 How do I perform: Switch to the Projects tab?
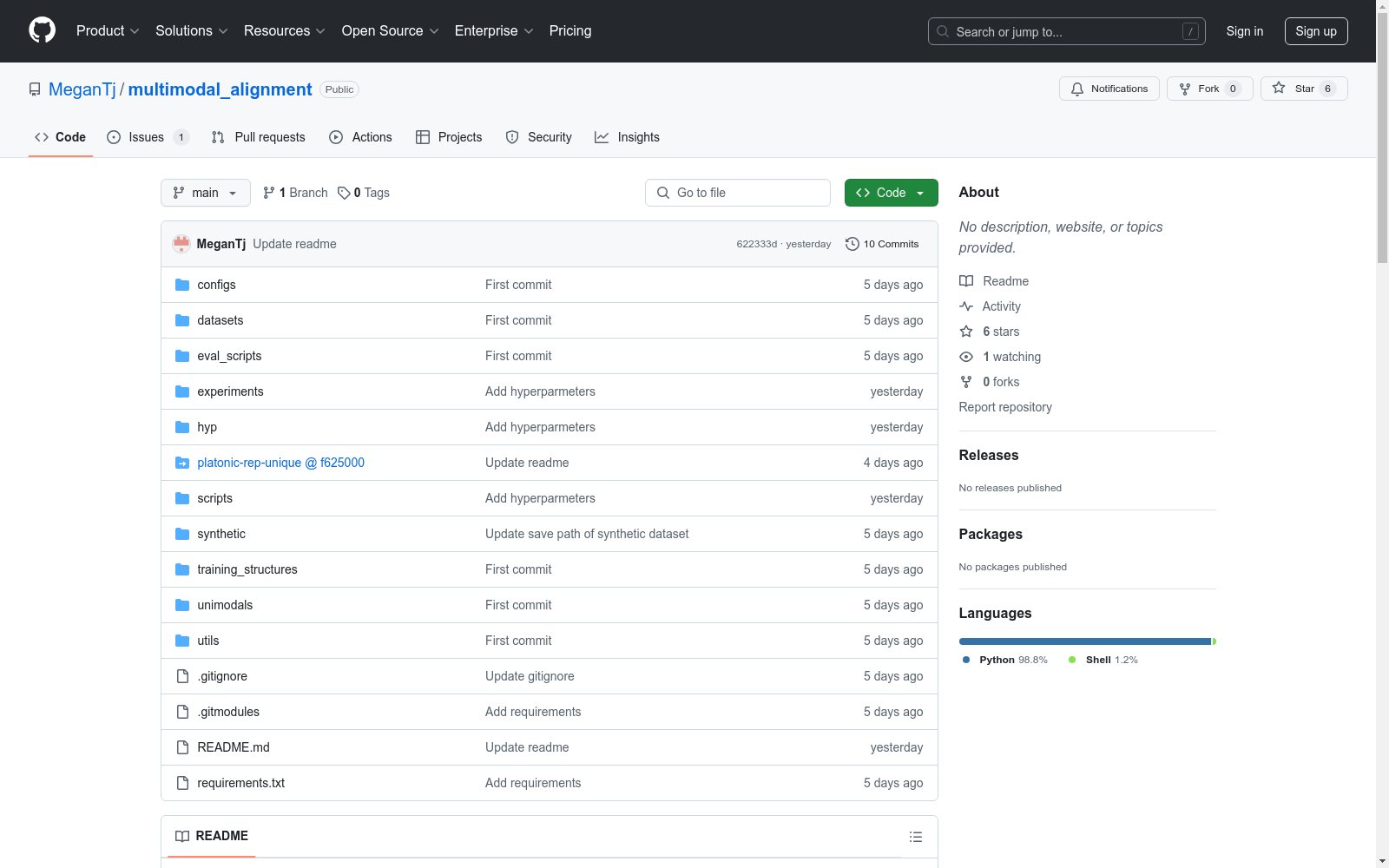[449, 137]
